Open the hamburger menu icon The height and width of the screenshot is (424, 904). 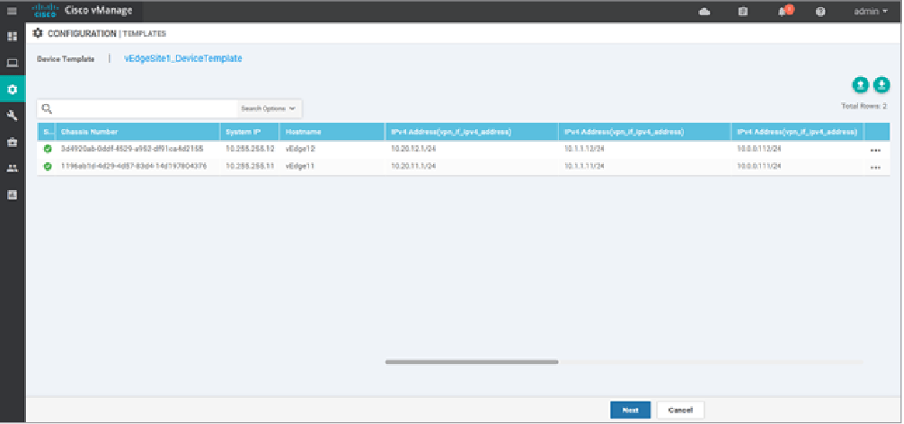(12, 11)
